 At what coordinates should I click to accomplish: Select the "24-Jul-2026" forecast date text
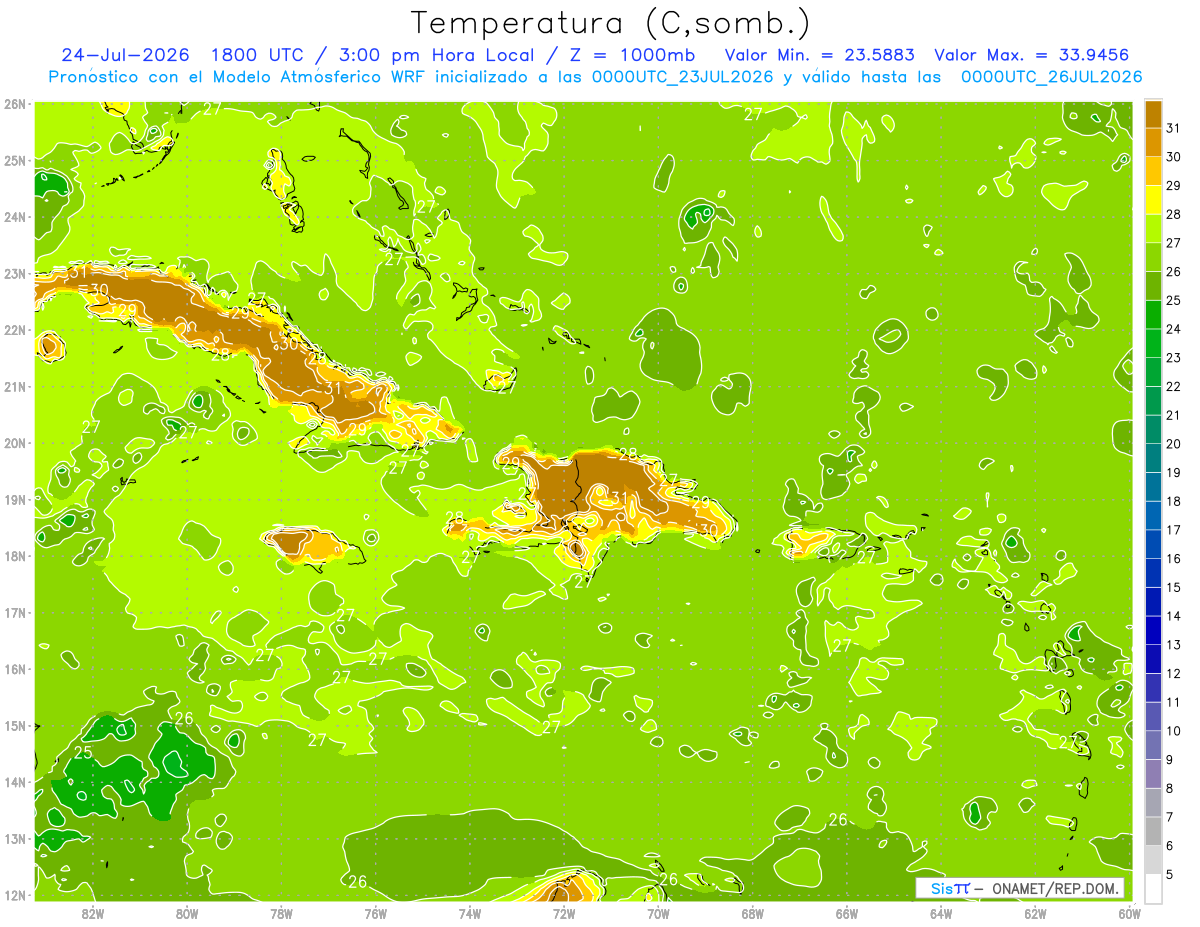tap(124, 55)
